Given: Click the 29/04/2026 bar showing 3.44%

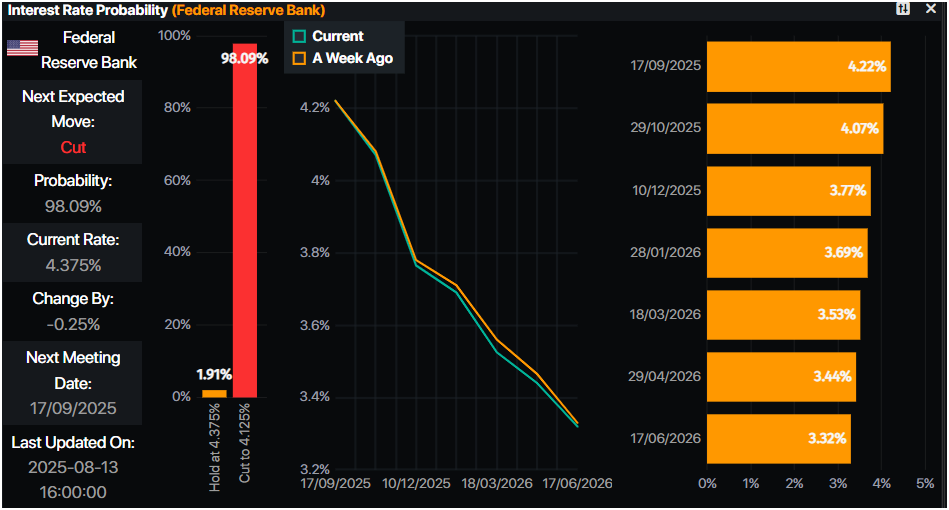Looking at the screenshot, I should (x=781, y=377).
